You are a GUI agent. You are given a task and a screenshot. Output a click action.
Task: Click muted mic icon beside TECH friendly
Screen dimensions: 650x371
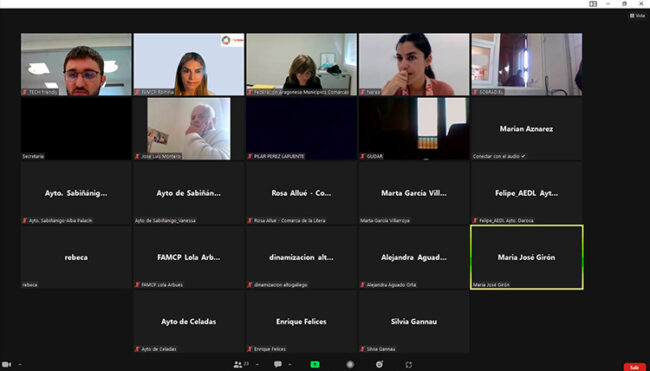(x=25, y=92)
